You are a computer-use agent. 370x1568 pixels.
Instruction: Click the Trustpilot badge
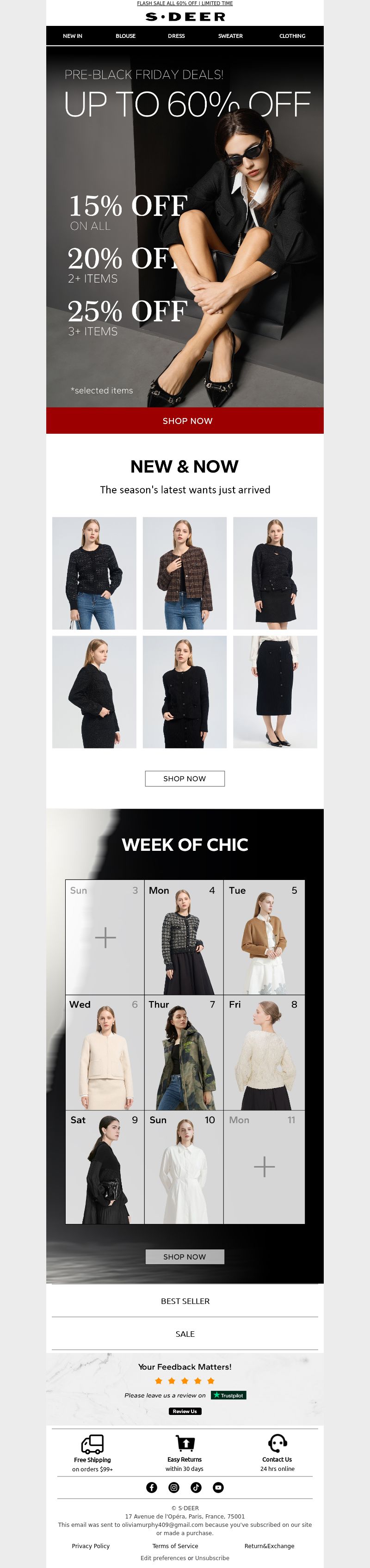tap(229, 1395)
